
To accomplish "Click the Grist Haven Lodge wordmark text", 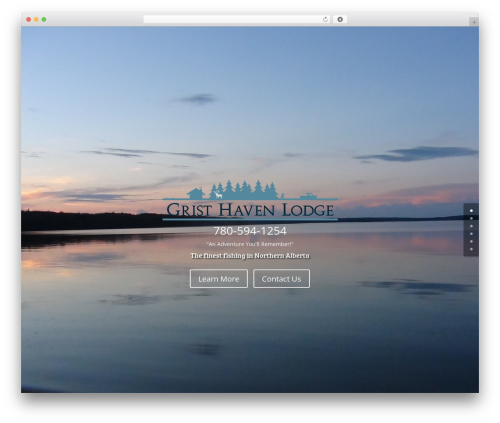I will [x=250, y=210].
